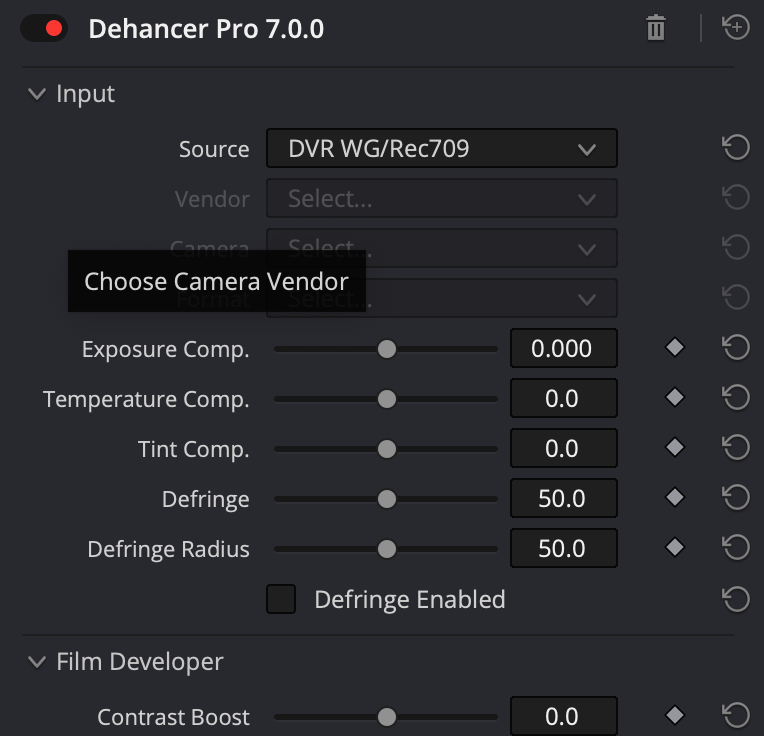Click the Defringe value field 50.0
This screenshot has width=764, height=736.
(564, 498)
